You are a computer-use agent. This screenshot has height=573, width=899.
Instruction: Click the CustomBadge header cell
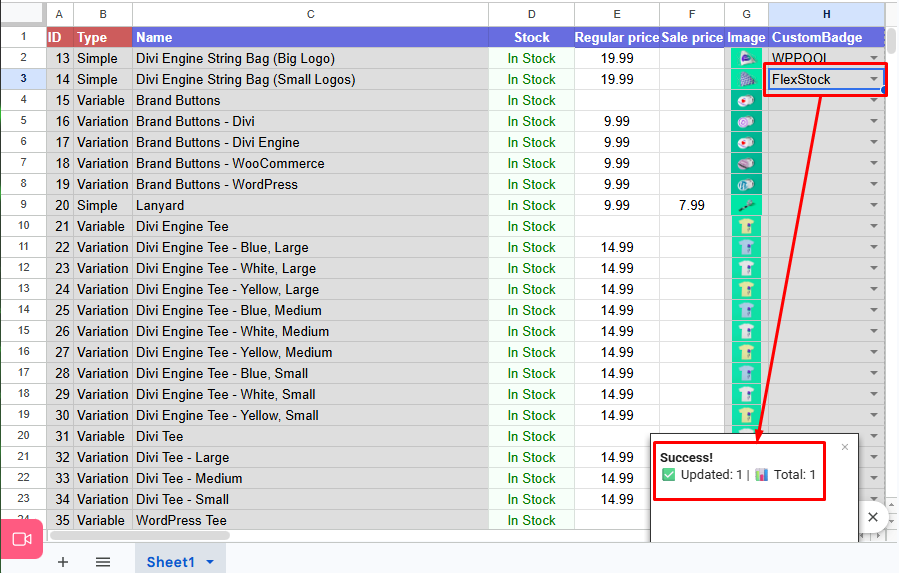(x=826, y=37)
